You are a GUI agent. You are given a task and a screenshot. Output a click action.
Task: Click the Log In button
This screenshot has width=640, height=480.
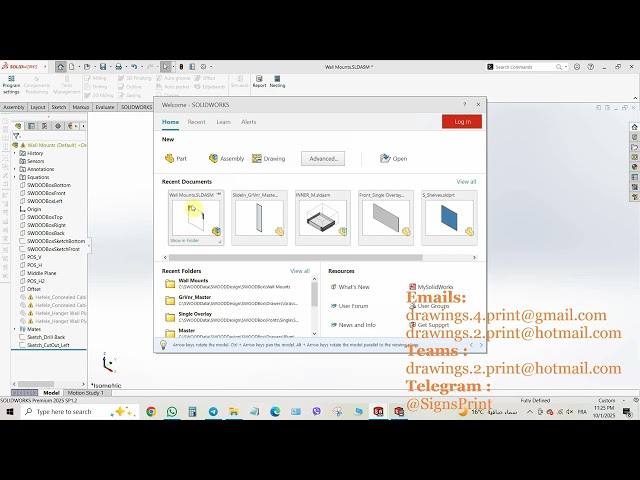[x=462, y=122]
